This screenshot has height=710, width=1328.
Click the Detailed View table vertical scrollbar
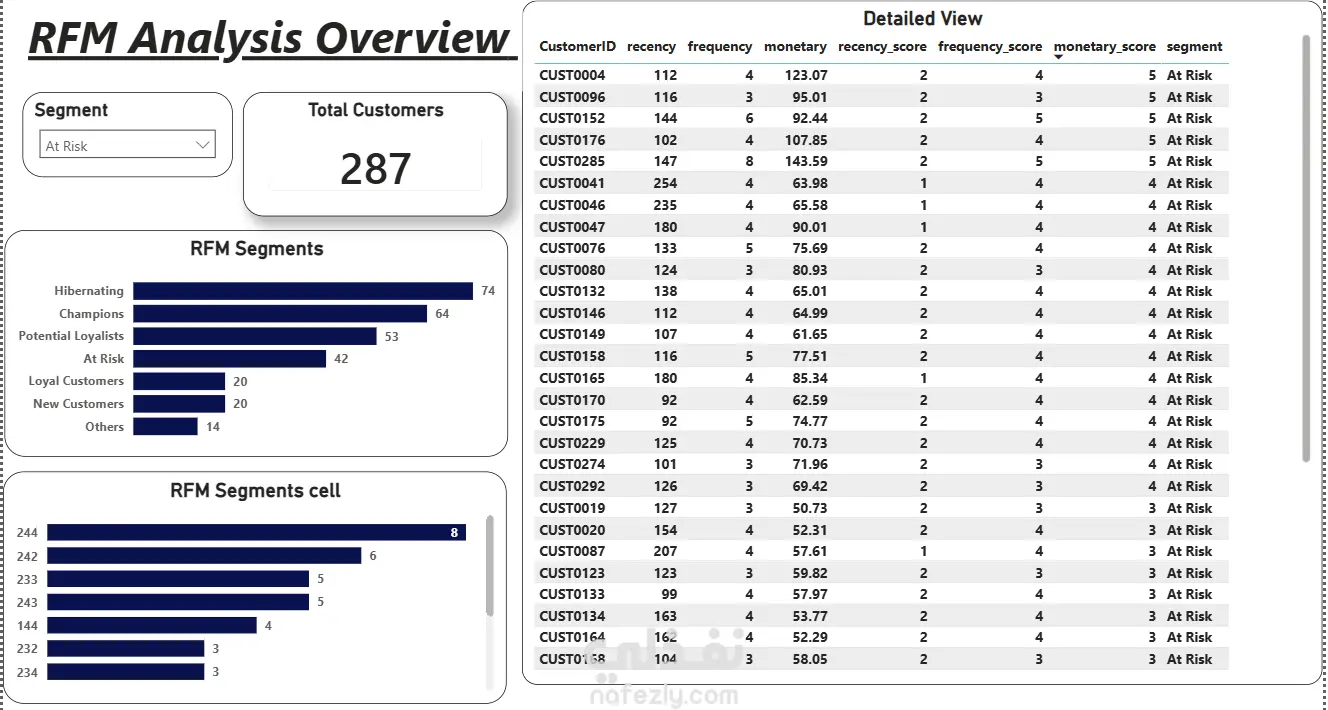coord(1306,248)
